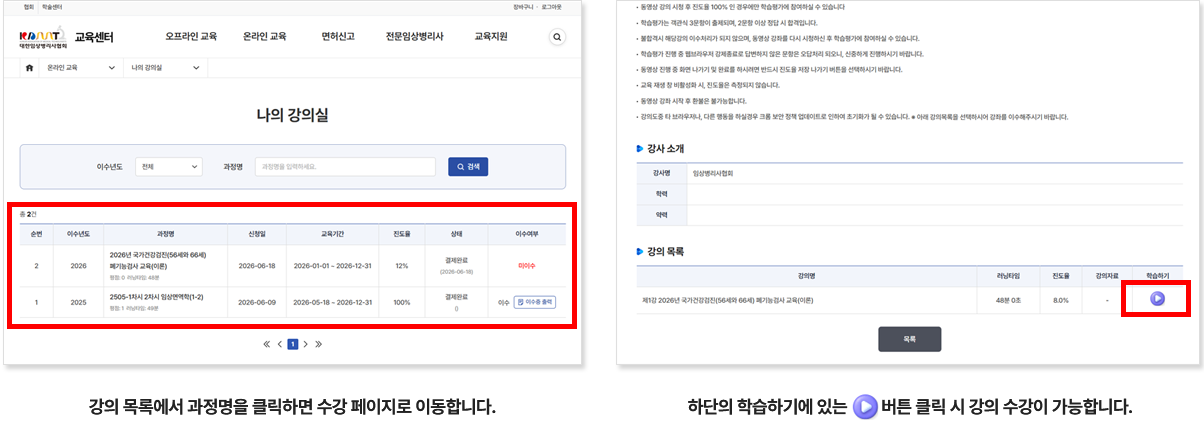
Task: Click the 로그아웃 link
Action: tap(551, 7)
